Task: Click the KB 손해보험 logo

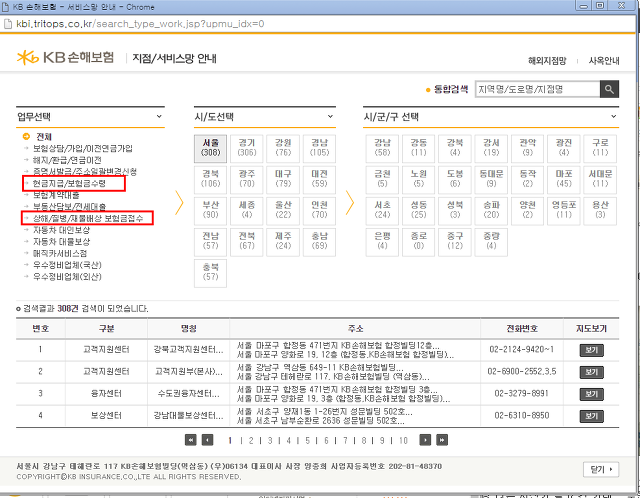Action: pos(65,58)
